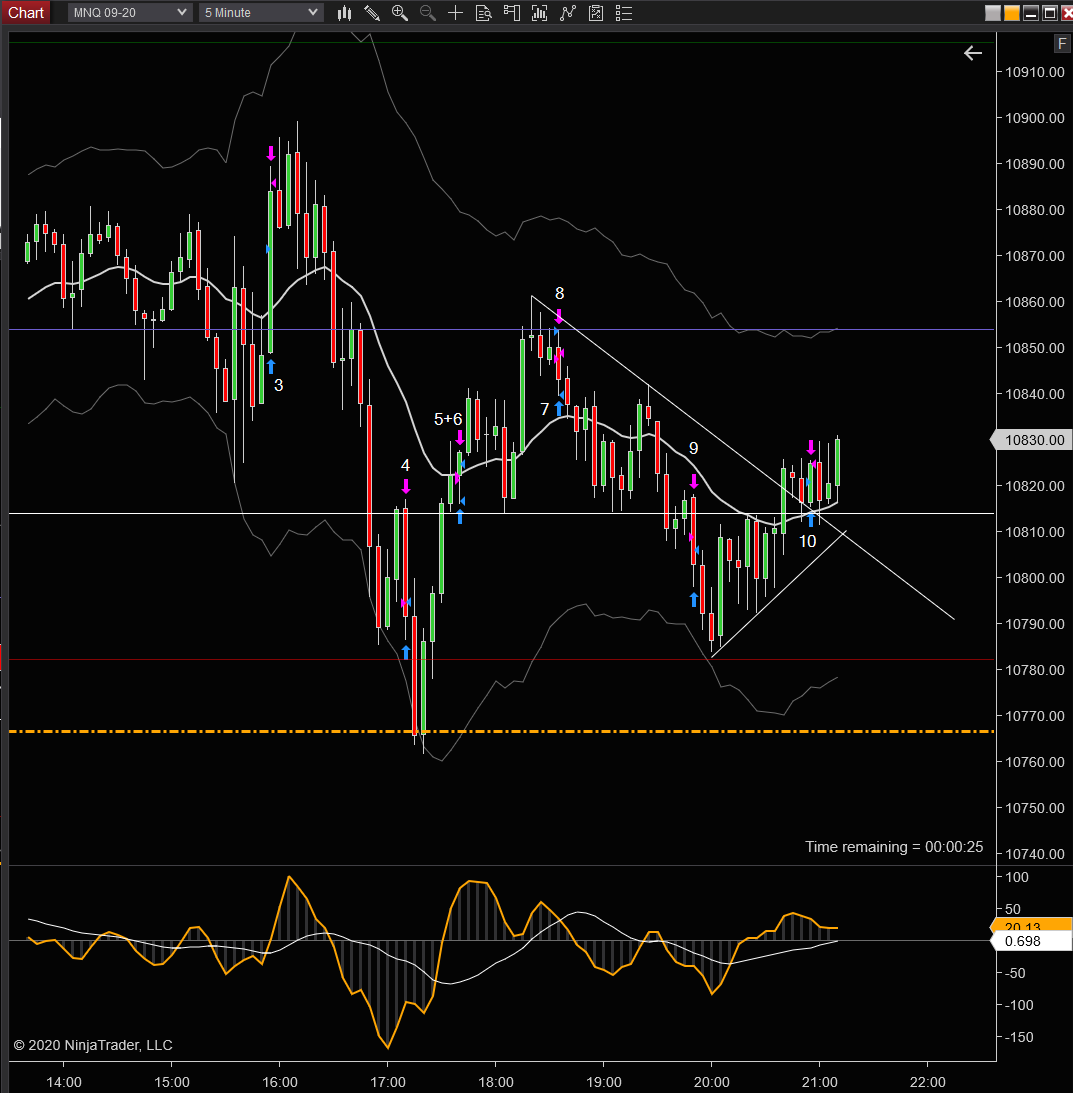Open chart Properties list icon
Image resolution: width=1073 pixels, height=1093 pixels.
624,13
